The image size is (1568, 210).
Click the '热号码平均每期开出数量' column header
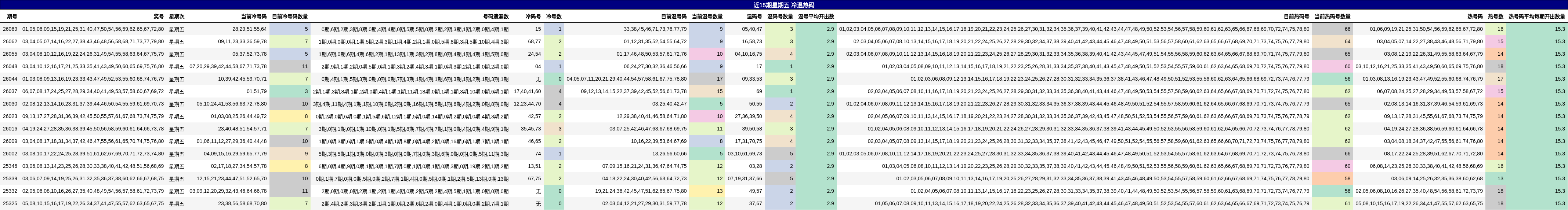point(1537,16)
